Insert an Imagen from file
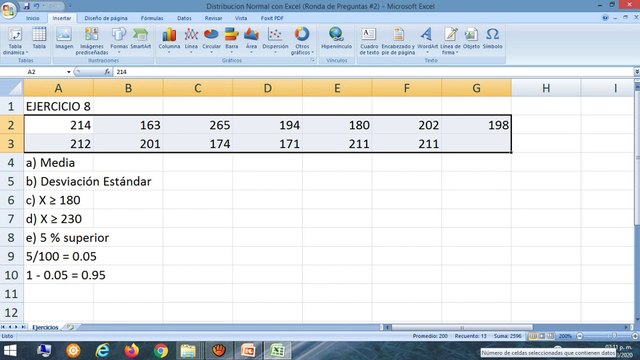The image size is (640, 360). click(64, 39)
